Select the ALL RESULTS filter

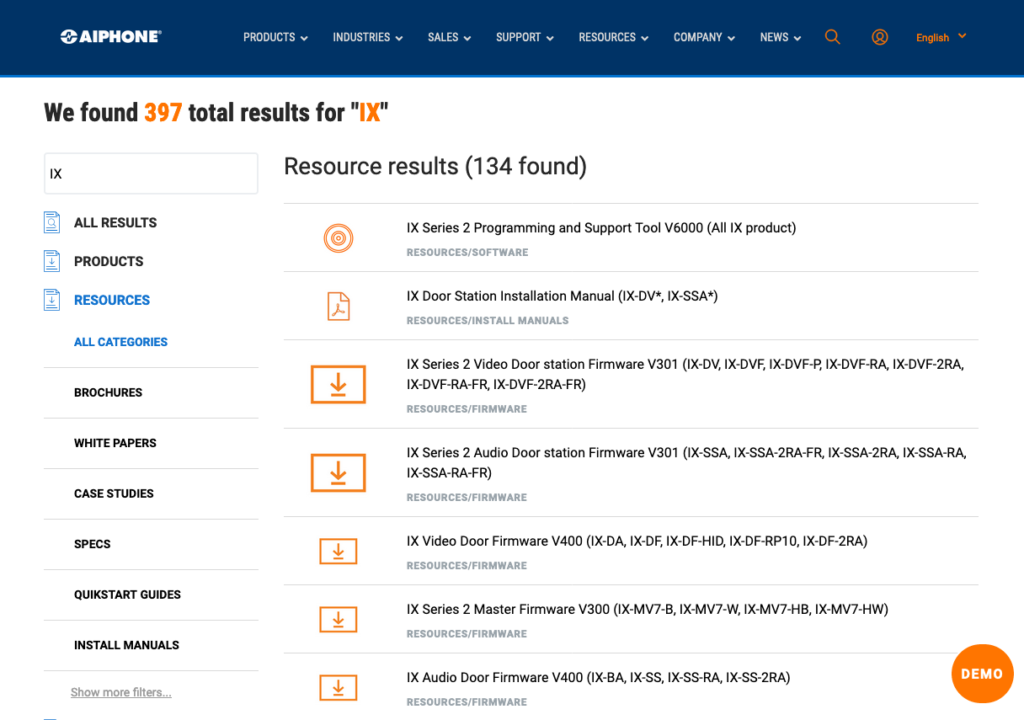pyautogui.click(x=115, y=222)
